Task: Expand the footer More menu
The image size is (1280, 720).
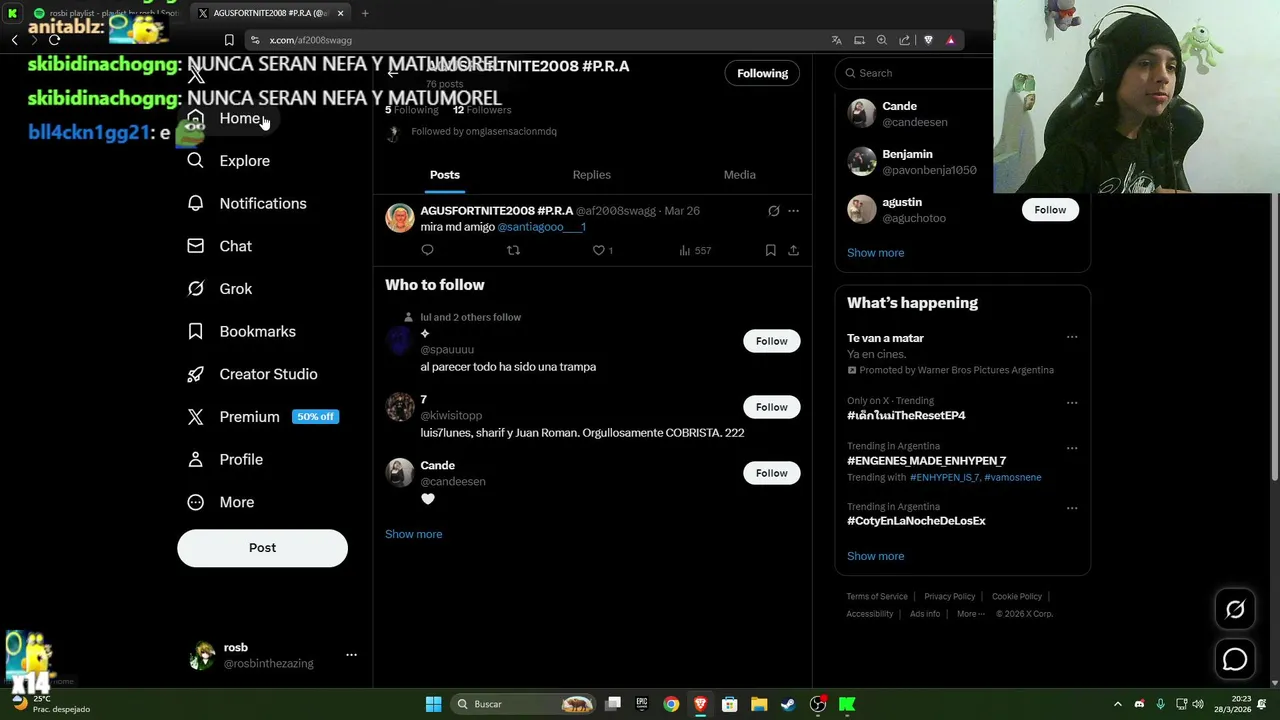Action: [x=970, y=614]
